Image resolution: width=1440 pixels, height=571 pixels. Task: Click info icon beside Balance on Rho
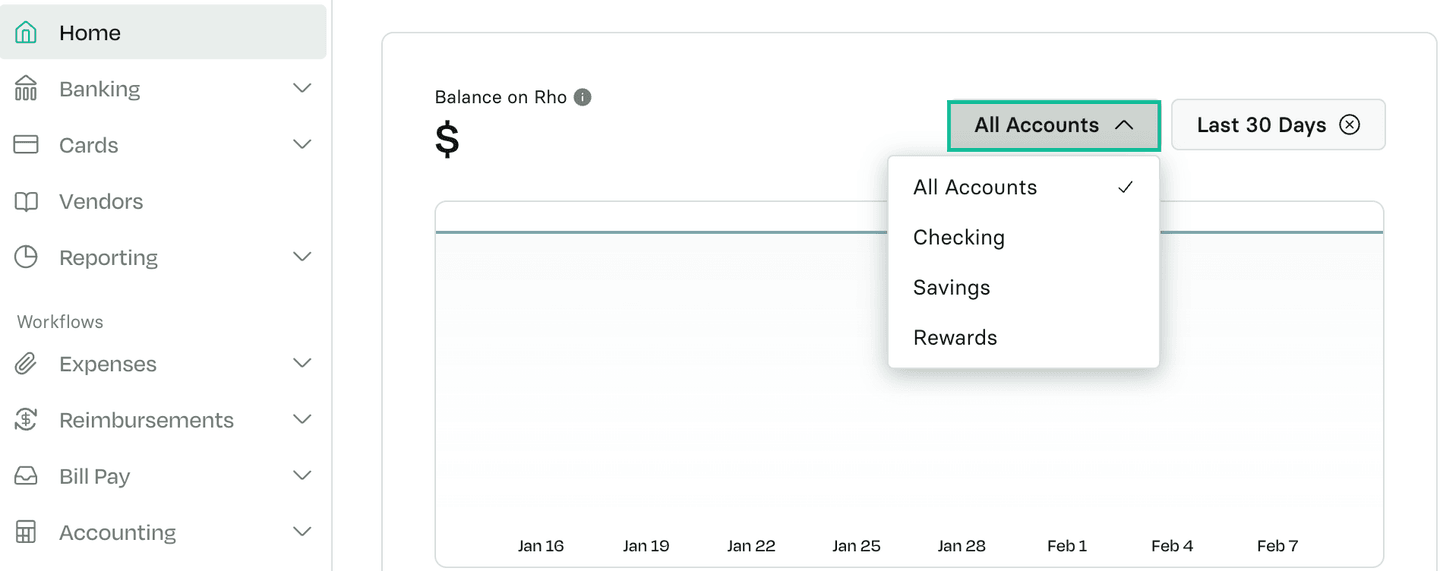click(x=583, y=97)
